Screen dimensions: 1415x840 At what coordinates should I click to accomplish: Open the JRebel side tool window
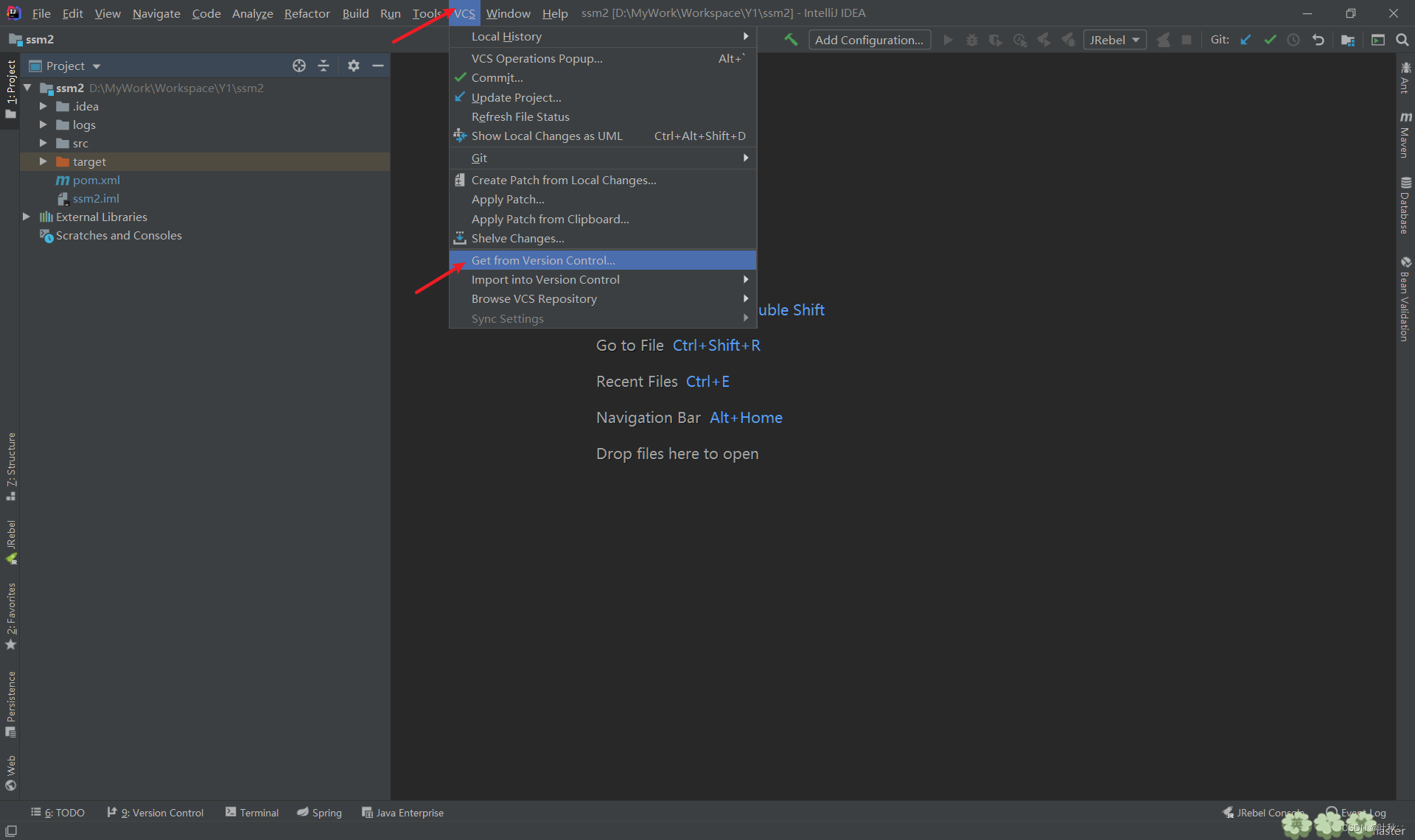[10, 542]
